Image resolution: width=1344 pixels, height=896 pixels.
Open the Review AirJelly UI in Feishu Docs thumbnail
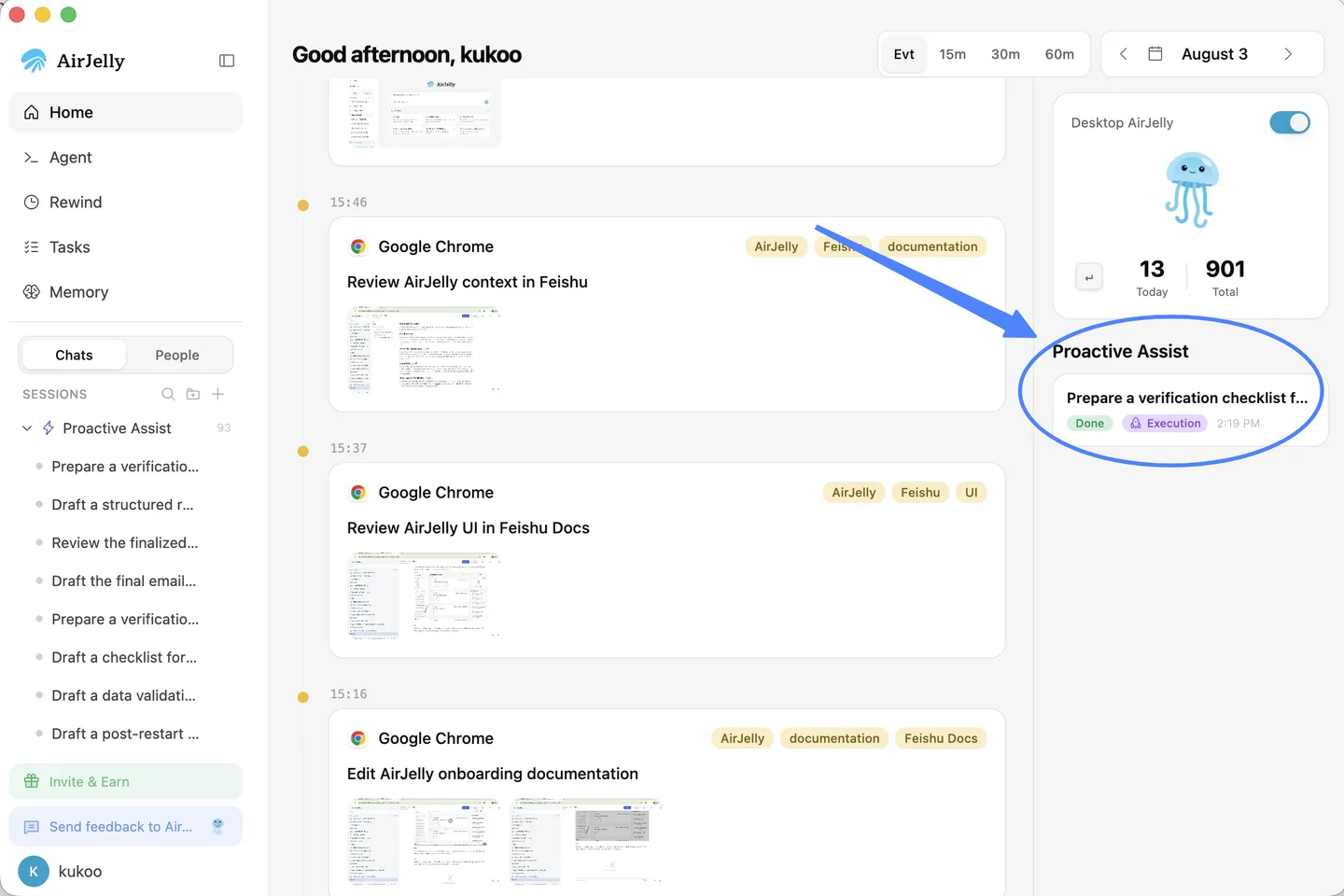(424, 595)
